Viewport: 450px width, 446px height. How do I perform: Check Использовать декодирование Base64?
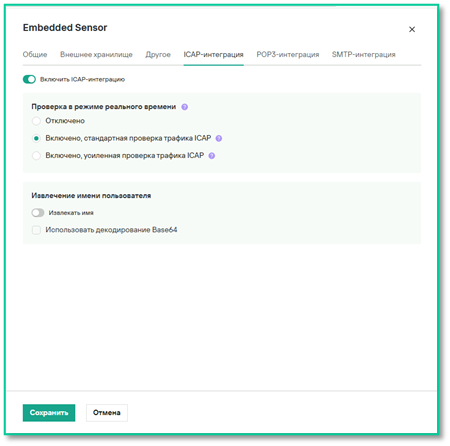click(36, 230)
